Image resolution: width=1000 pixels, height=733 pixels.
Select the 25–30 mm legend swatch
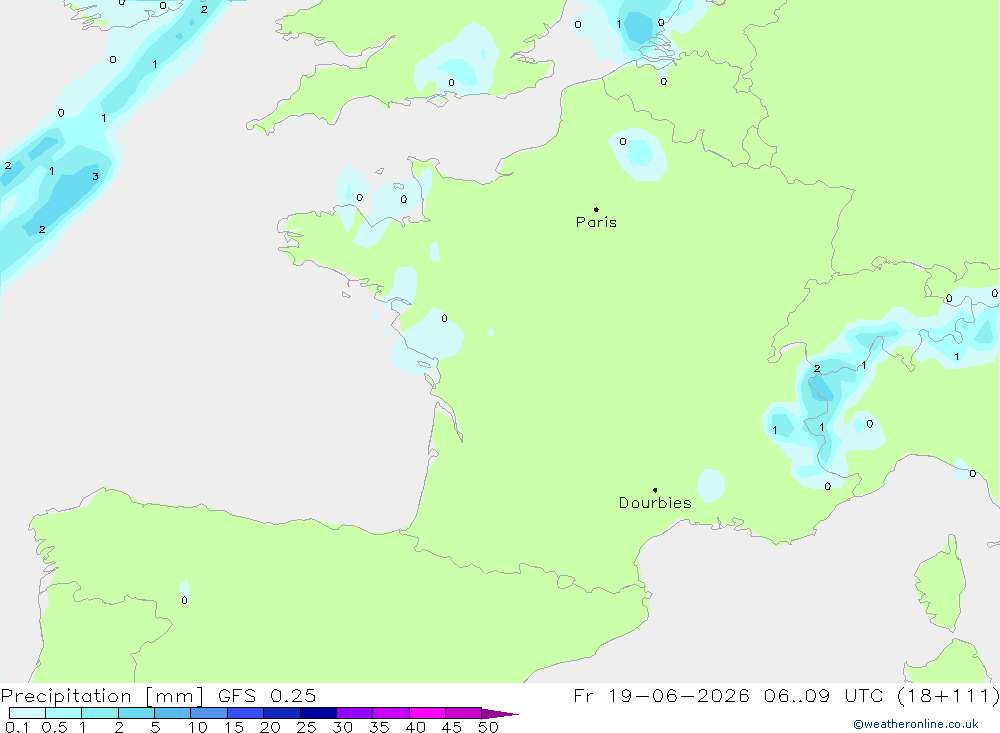318,713
